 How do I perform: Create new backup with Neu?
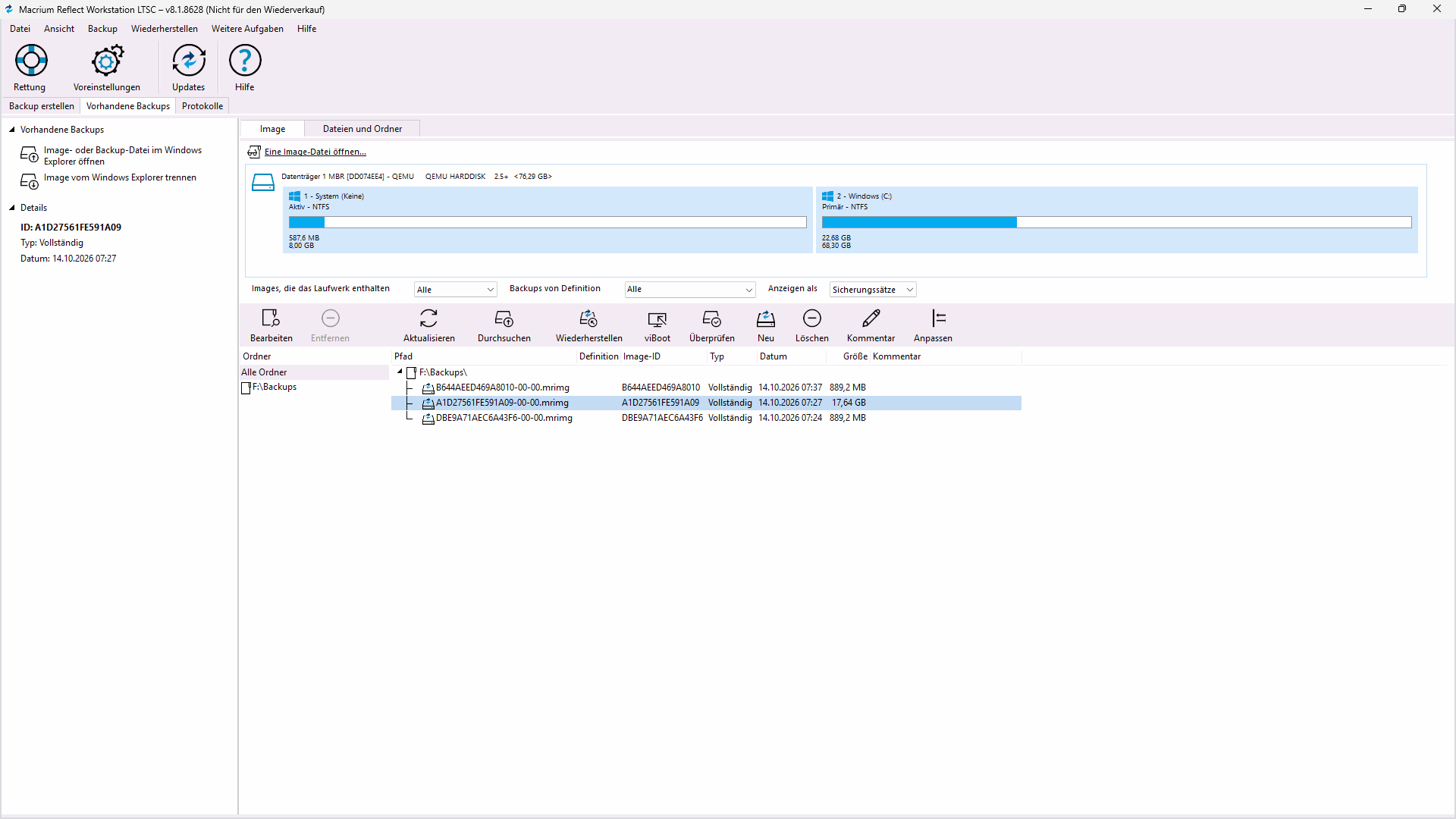tap(766, 318)
